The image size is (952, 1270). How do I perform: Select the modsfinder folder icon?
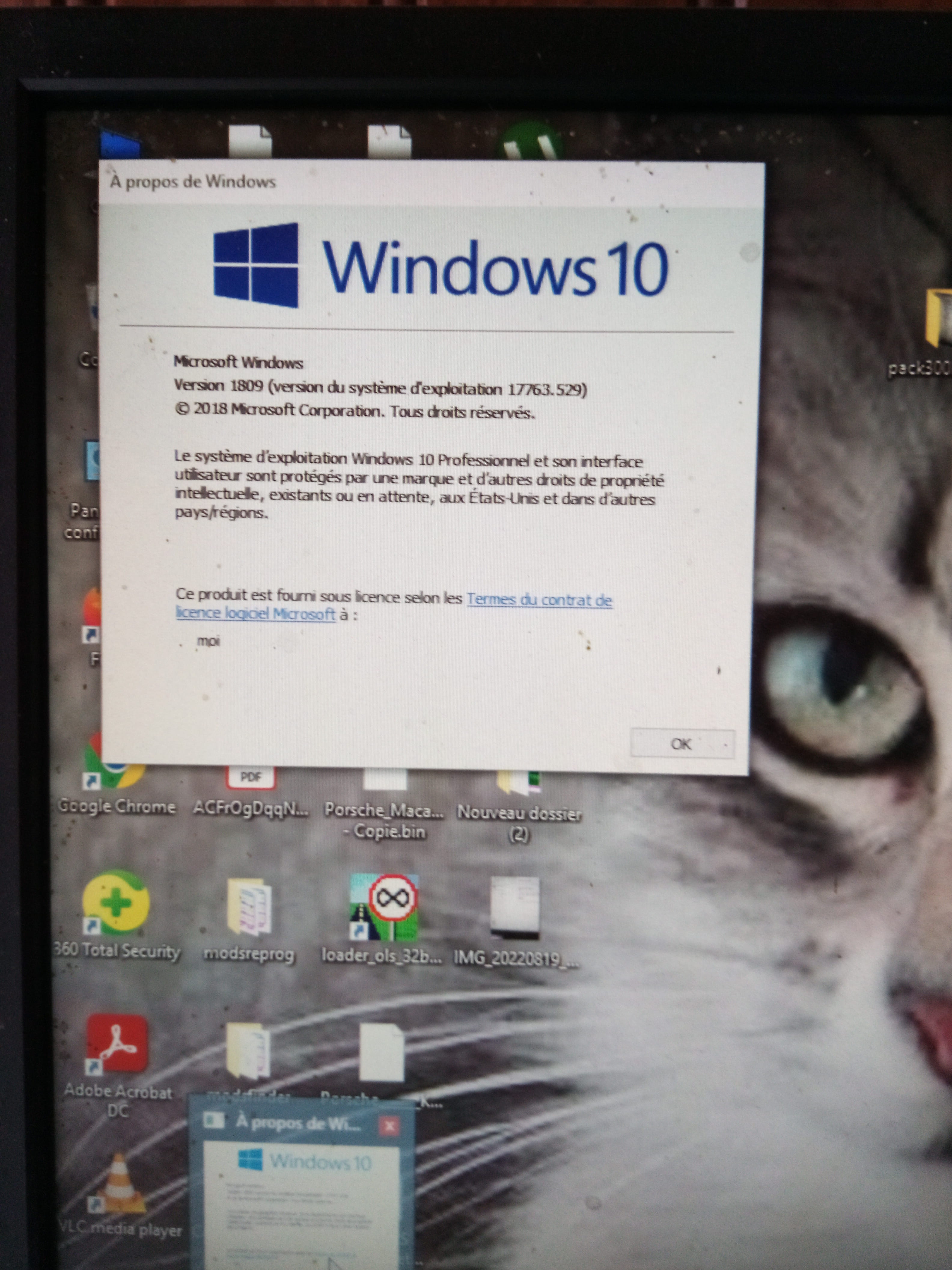pos(249,1052)
